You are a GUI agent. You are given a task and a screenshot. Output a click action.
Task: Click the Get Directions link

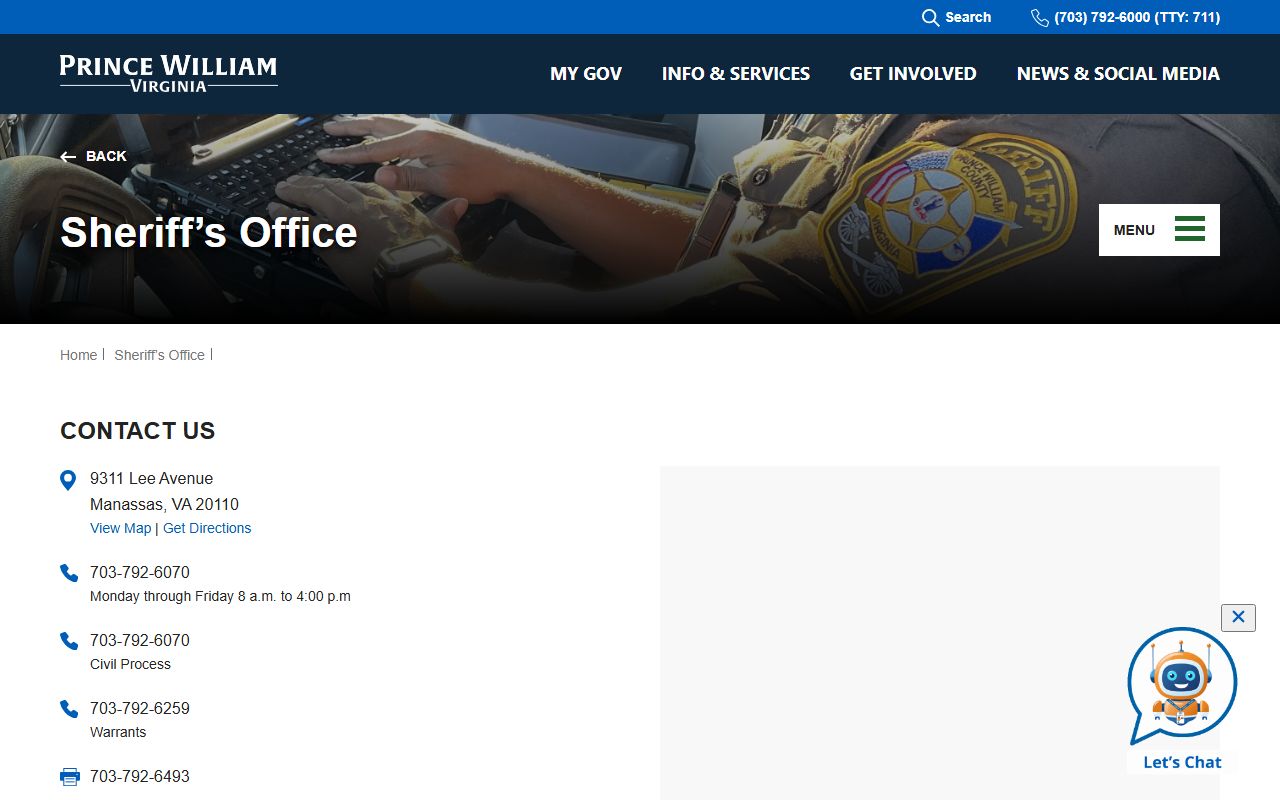point(207,528)
